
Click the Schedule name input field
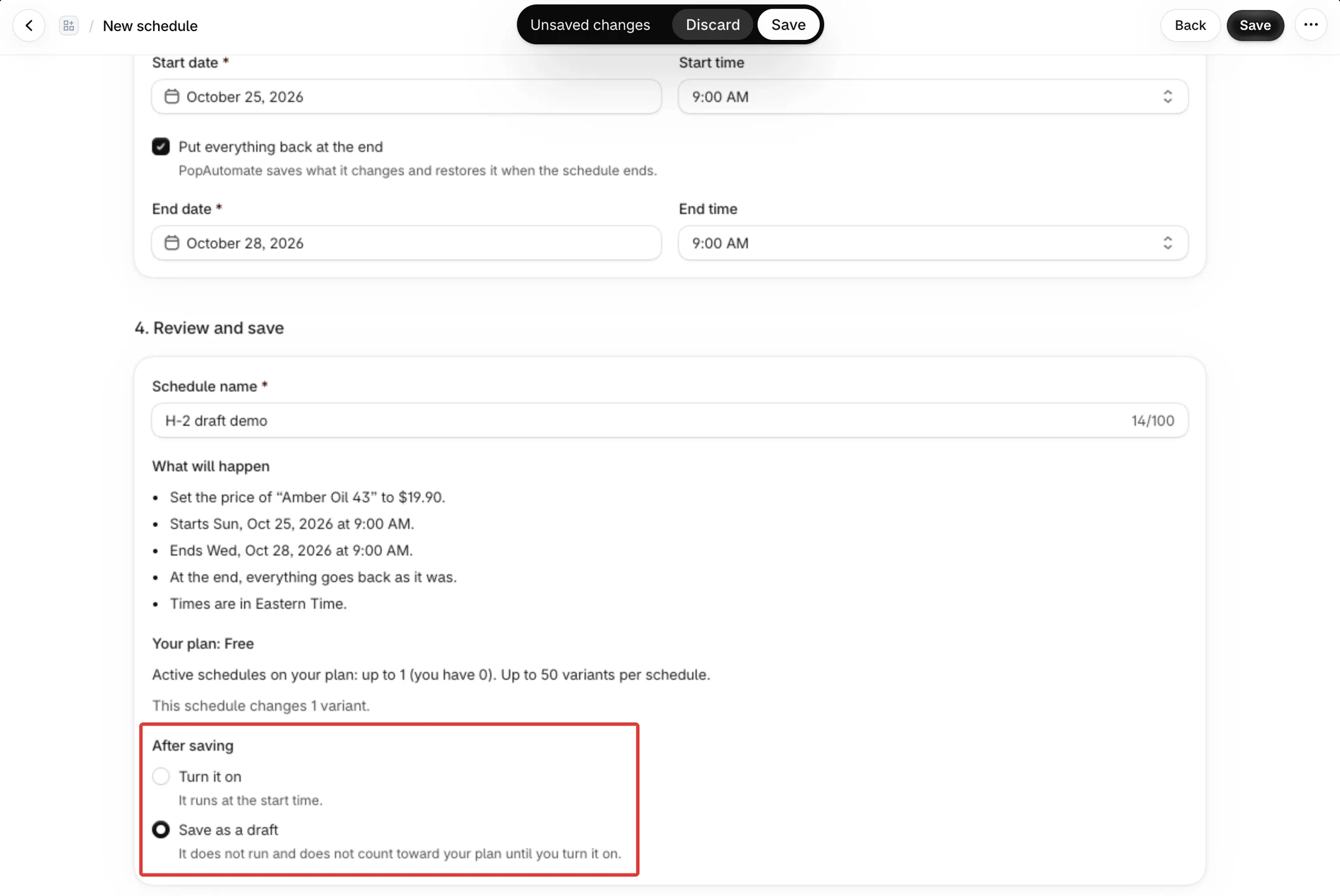(670, 421)
